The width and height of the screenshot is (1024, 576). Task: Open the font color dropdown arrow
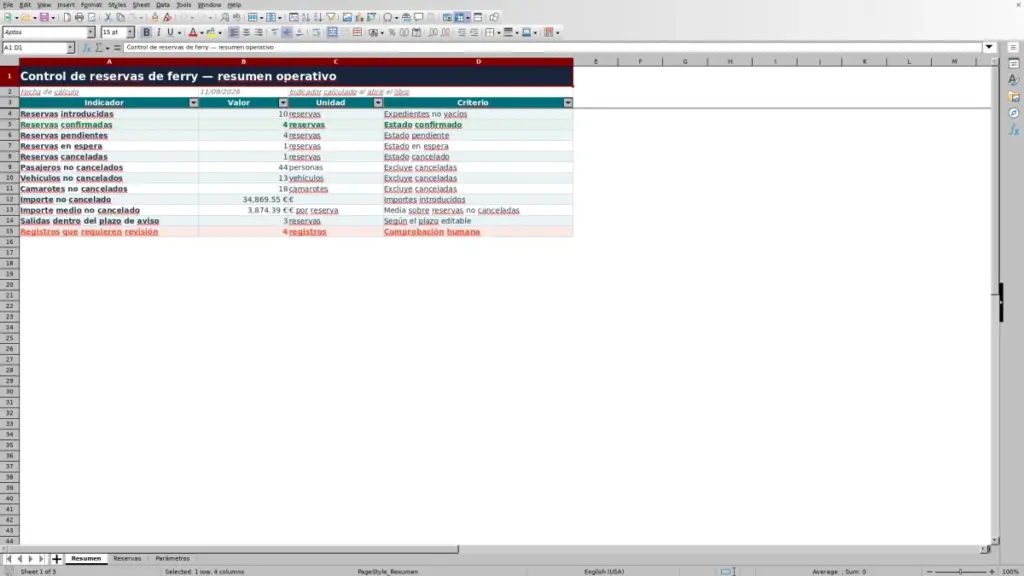tap(201, 33)
